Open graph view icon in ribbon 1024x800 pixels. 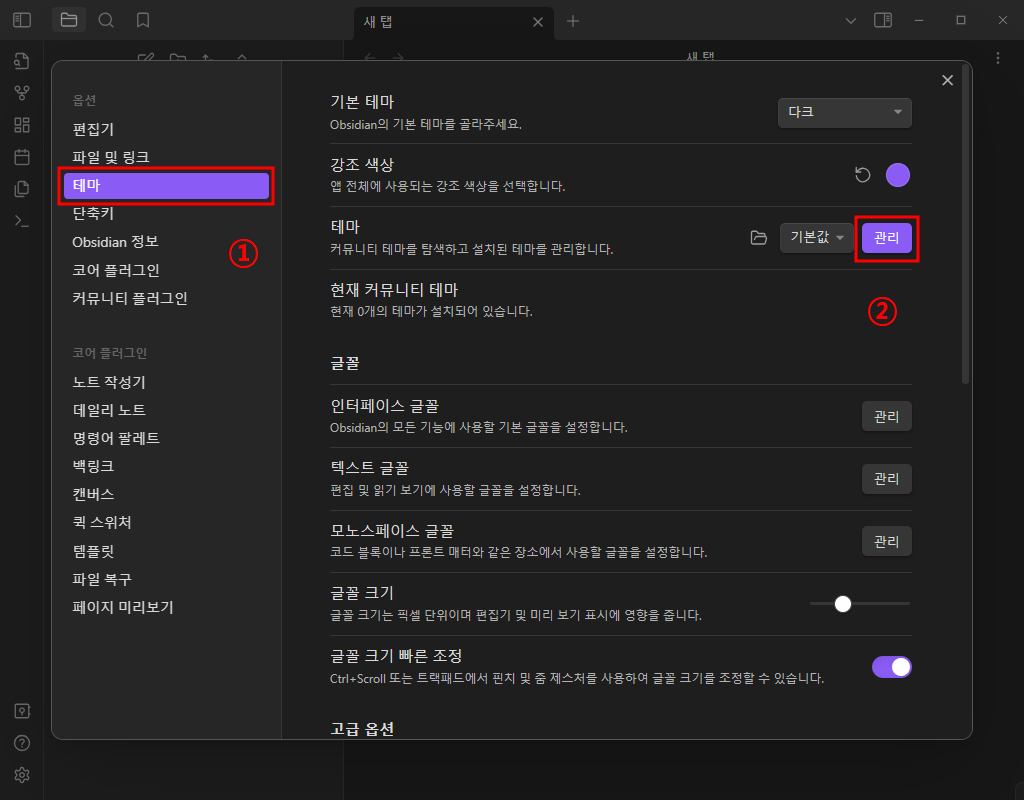pyautogui.click(x=22, y=93)
